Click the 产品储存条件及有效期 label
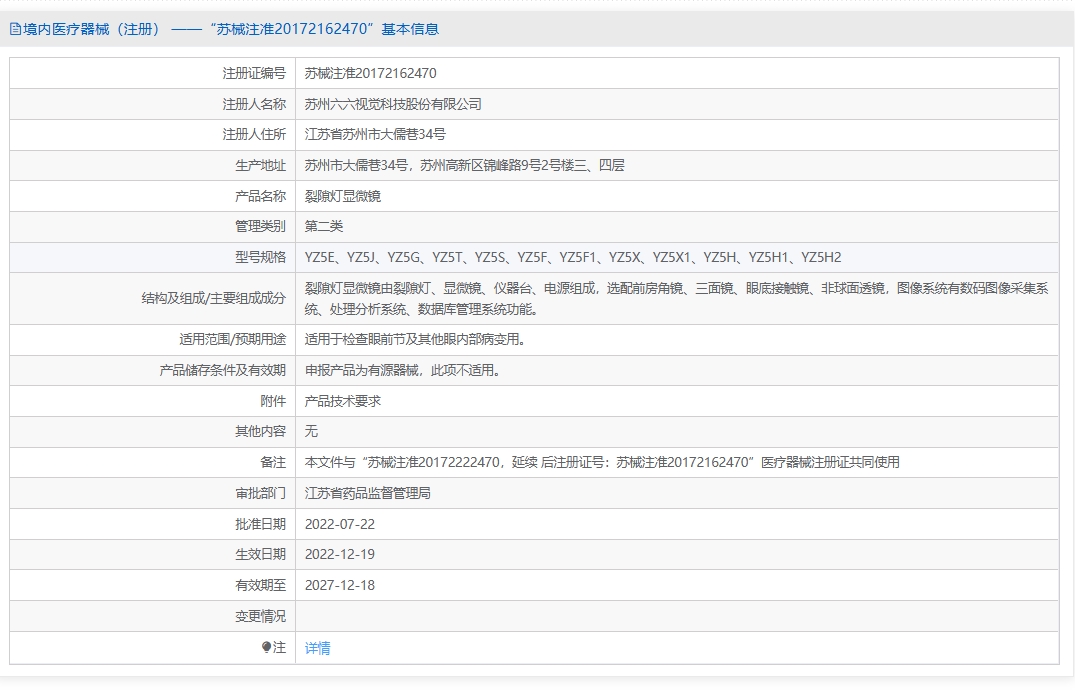The height and width of the screenshot is (692, 1075). pyautogui.click(x=222, y=370)
